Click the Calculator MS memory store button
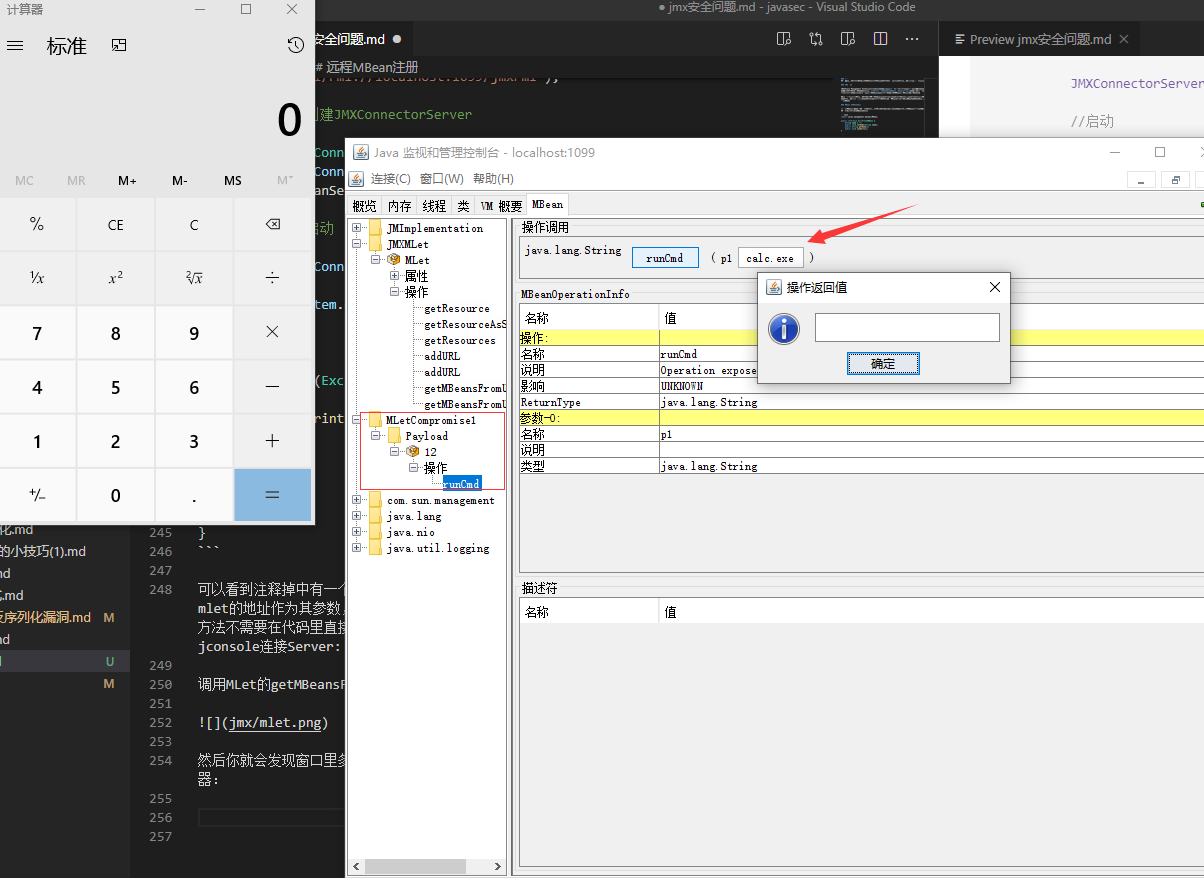 point(233,181)
